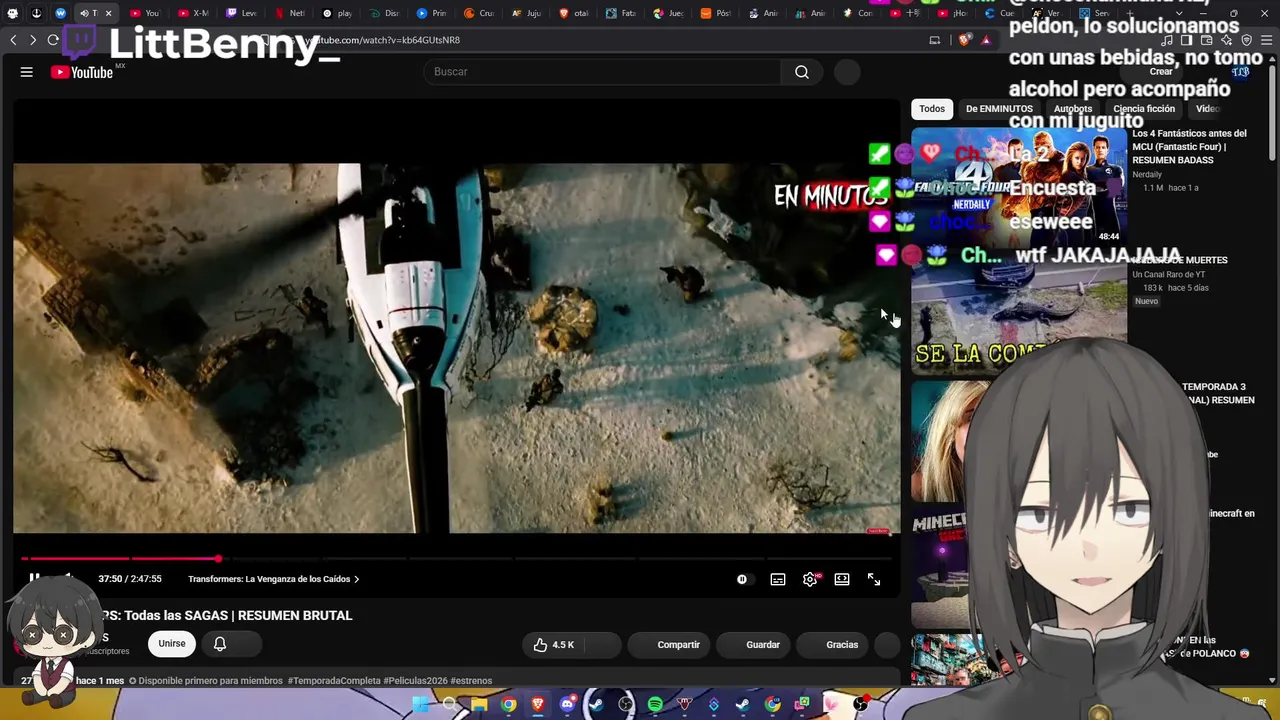Open Spotify from the taskbar
Screen dimensions: 1280x720
[x=655, y=705]
